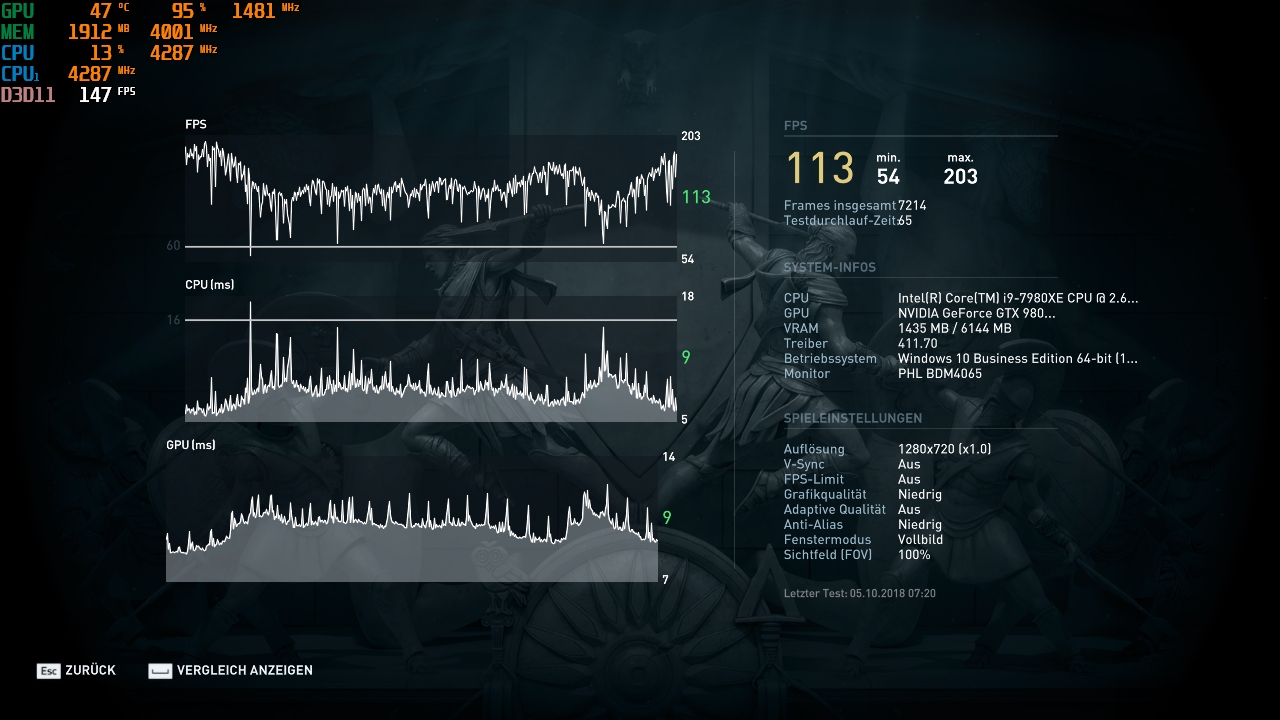Screen dimensions: 1280x720
Task: Click the green 9 average beside GPU graph
Action: [667, 518]
